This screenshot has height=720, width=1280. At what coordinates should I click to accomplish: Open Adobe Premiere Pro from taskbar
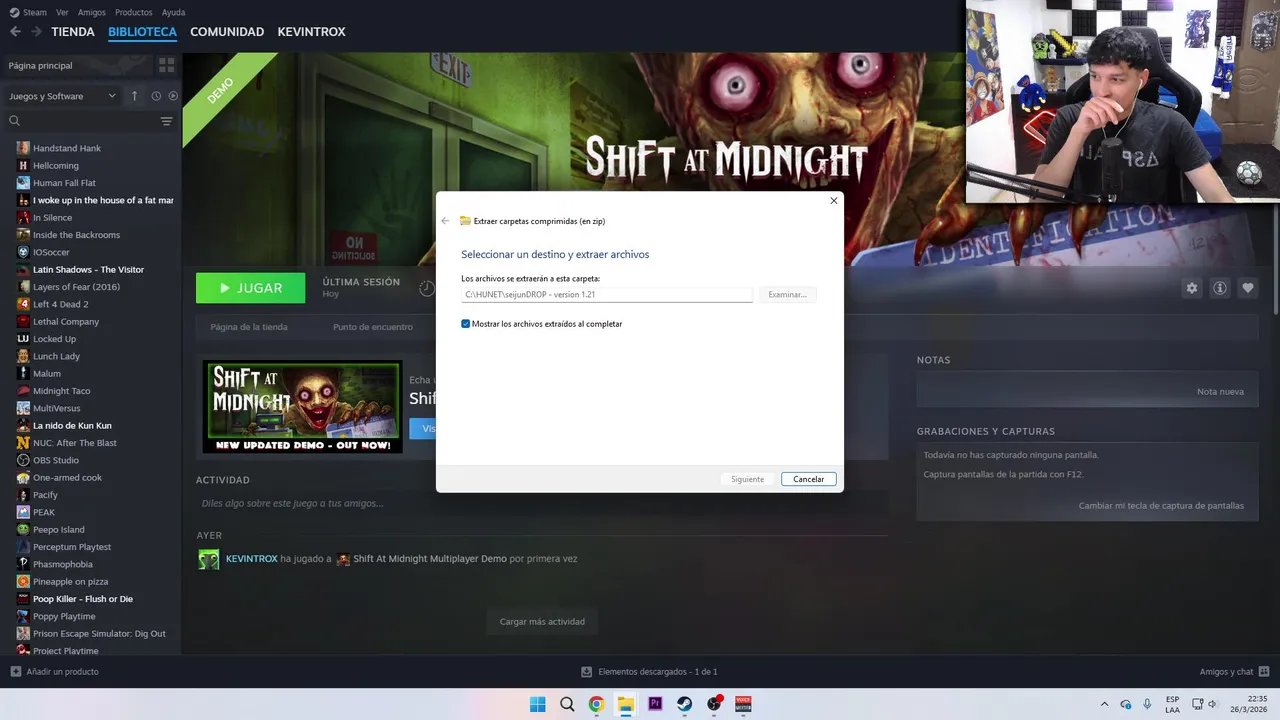(x=655, y=704)
